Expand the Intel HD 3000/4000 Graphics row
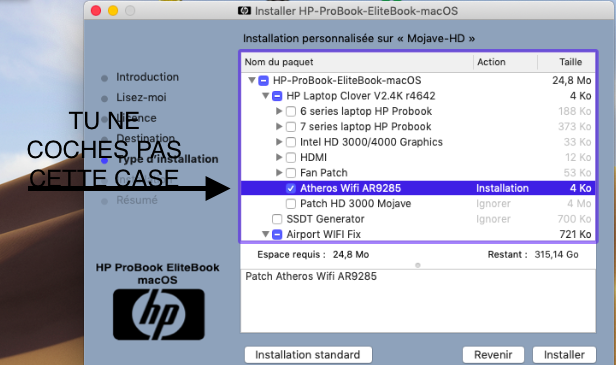Image resolution: width=616 pixels, height=365 pixels. point(279,142)
